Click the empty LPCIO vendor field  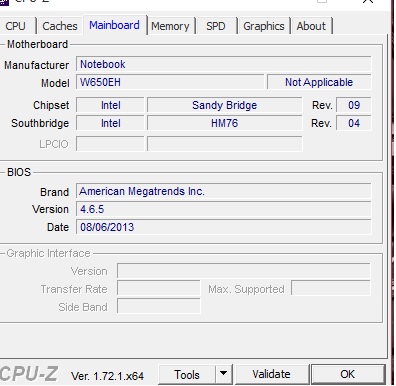click(x=110, y=144)
